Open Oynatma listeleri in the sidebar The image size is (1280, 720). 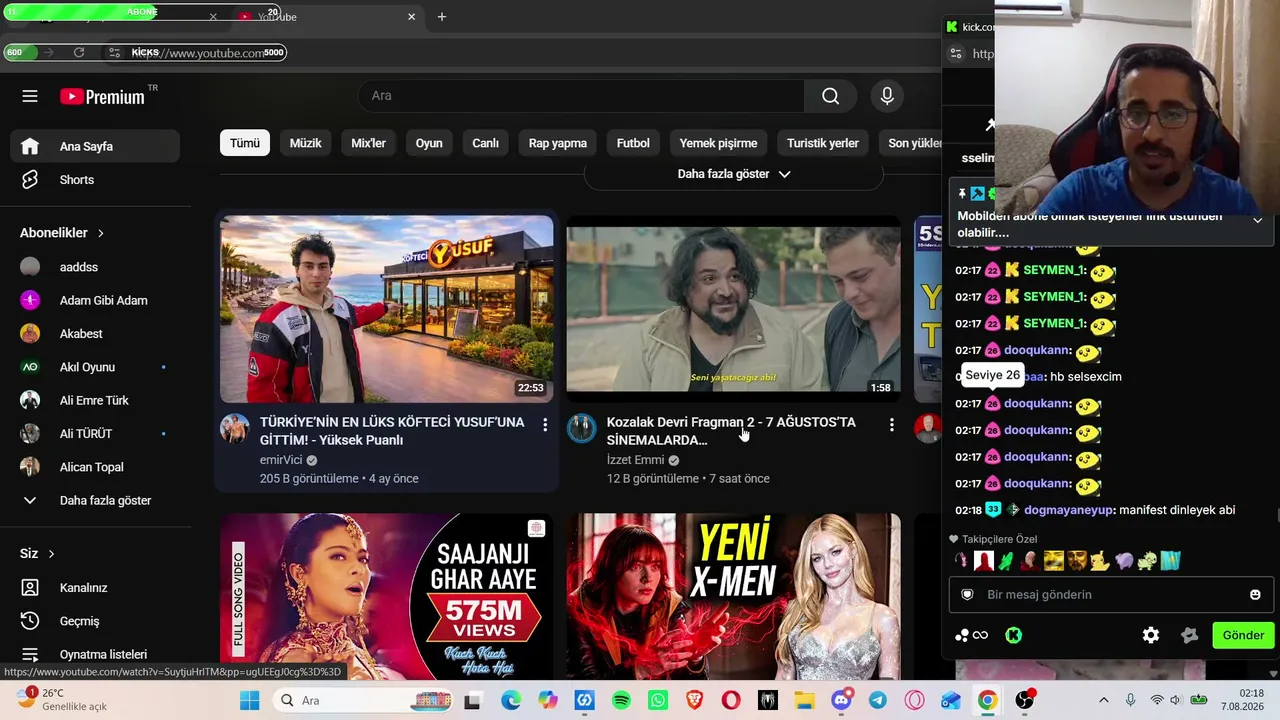click(x=96, y=655)
